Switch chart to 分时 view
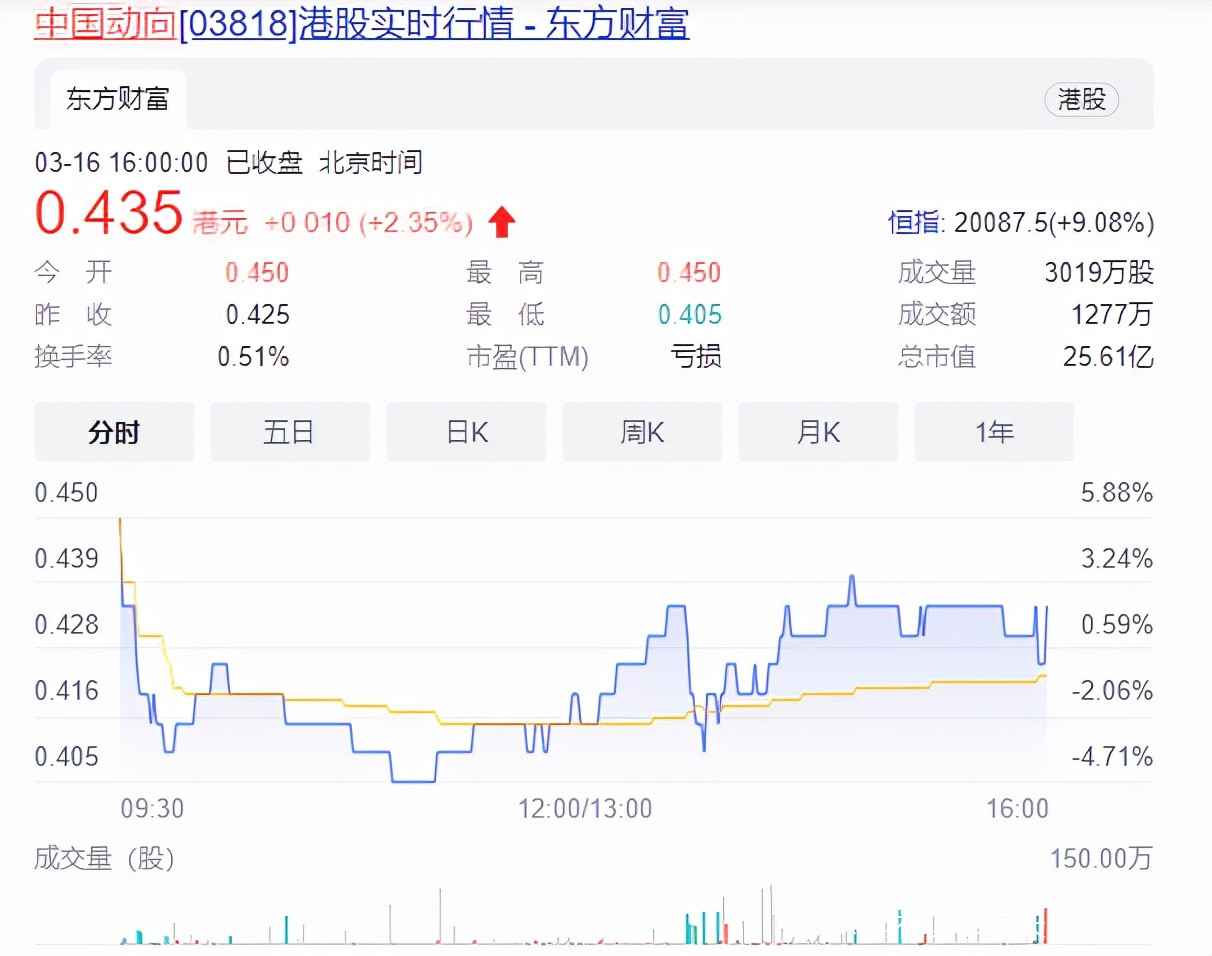 coord(114,432)
